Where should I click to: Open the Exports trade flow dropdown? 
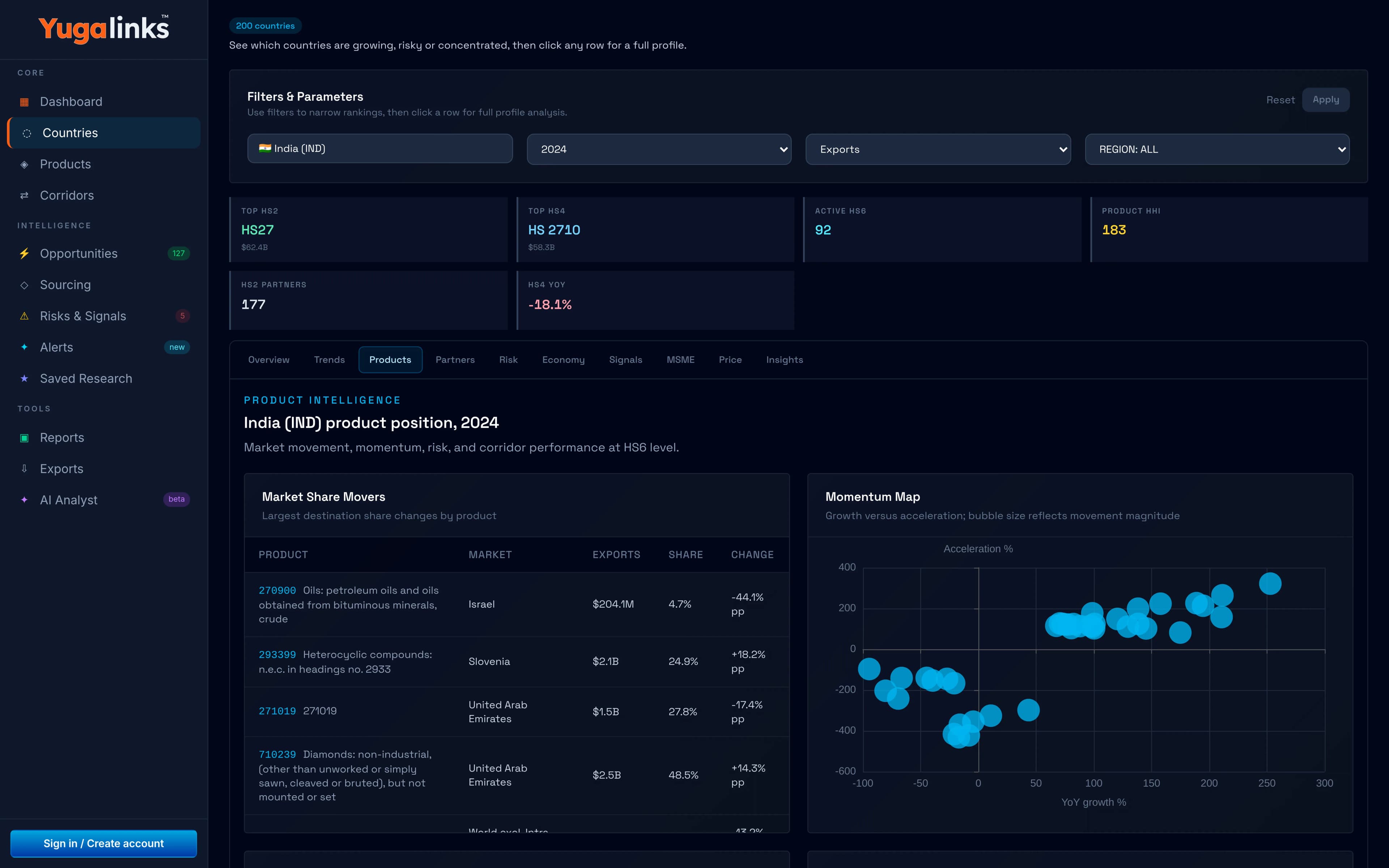pyautogui.click(x=938, y=149)
